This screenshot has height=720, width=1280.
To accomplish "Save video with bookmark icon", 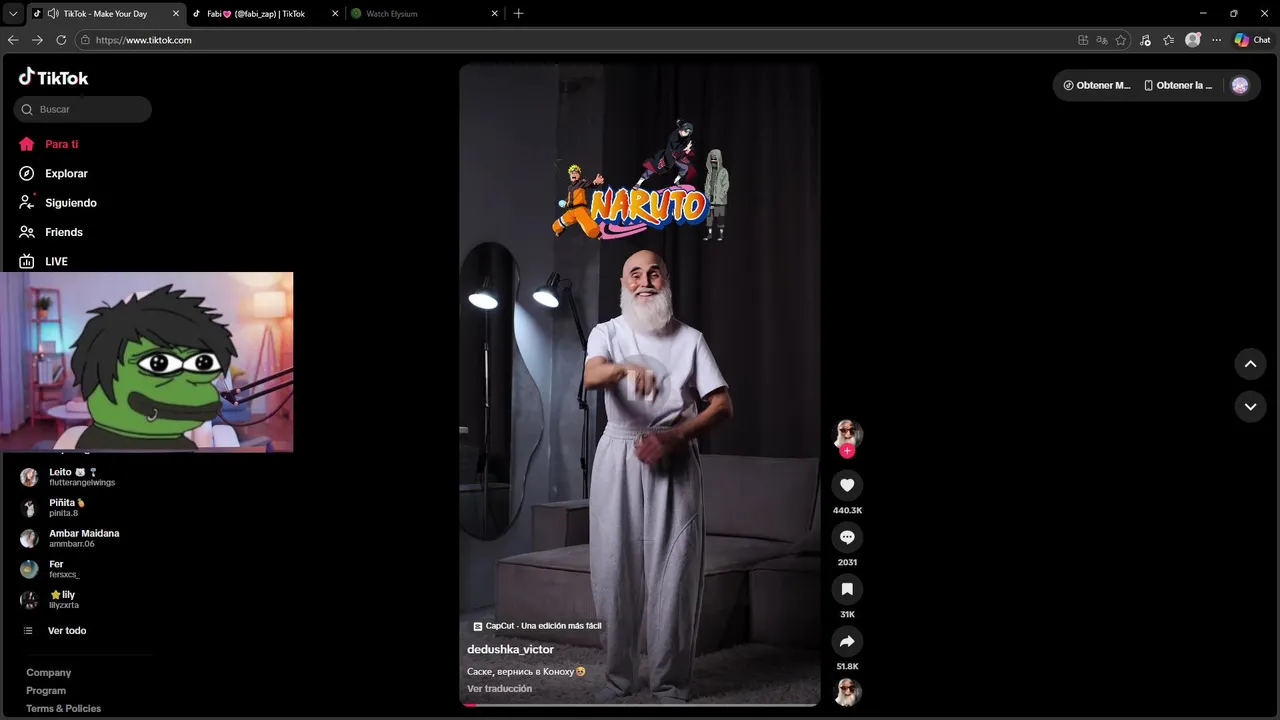I will [x=847, y=589].
